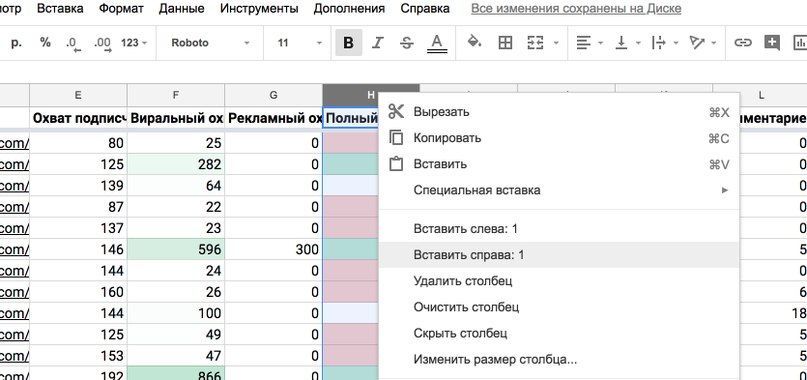This screenshot has width=807, height=380.
Task: Open the Данные menu
Action: pos(182,9)
